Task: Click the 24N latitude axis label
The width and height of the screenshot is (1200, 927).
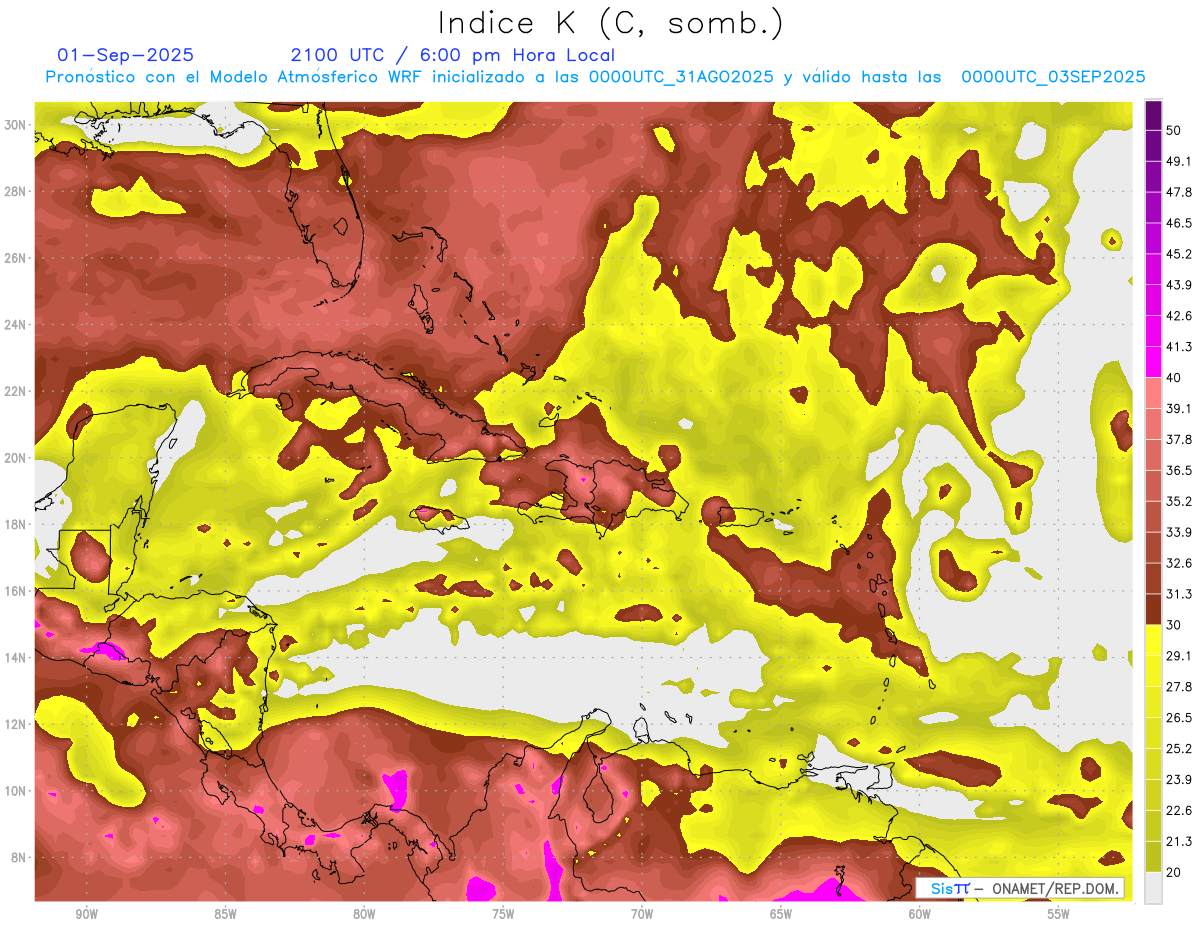Action: (16, 325)
